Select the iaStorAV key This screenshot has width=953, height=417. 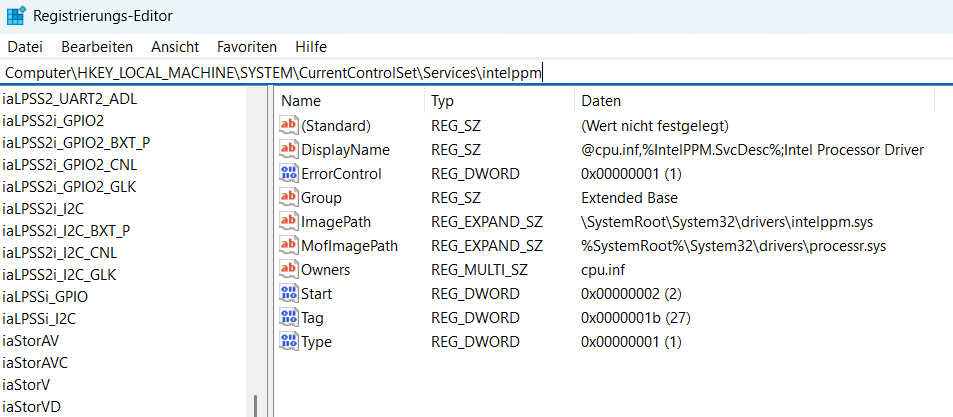pos(31,340)
